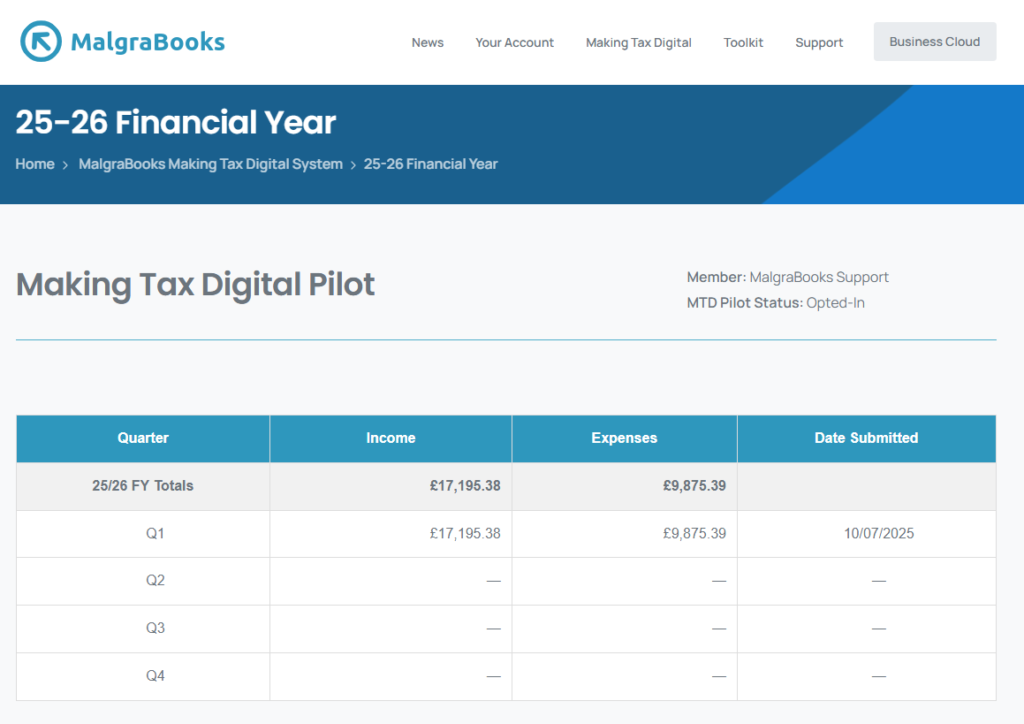The width and height of the screenshot is (1024, 724).
Task: Click the MalgraBooks wordmark text
Action: [148, 42]
